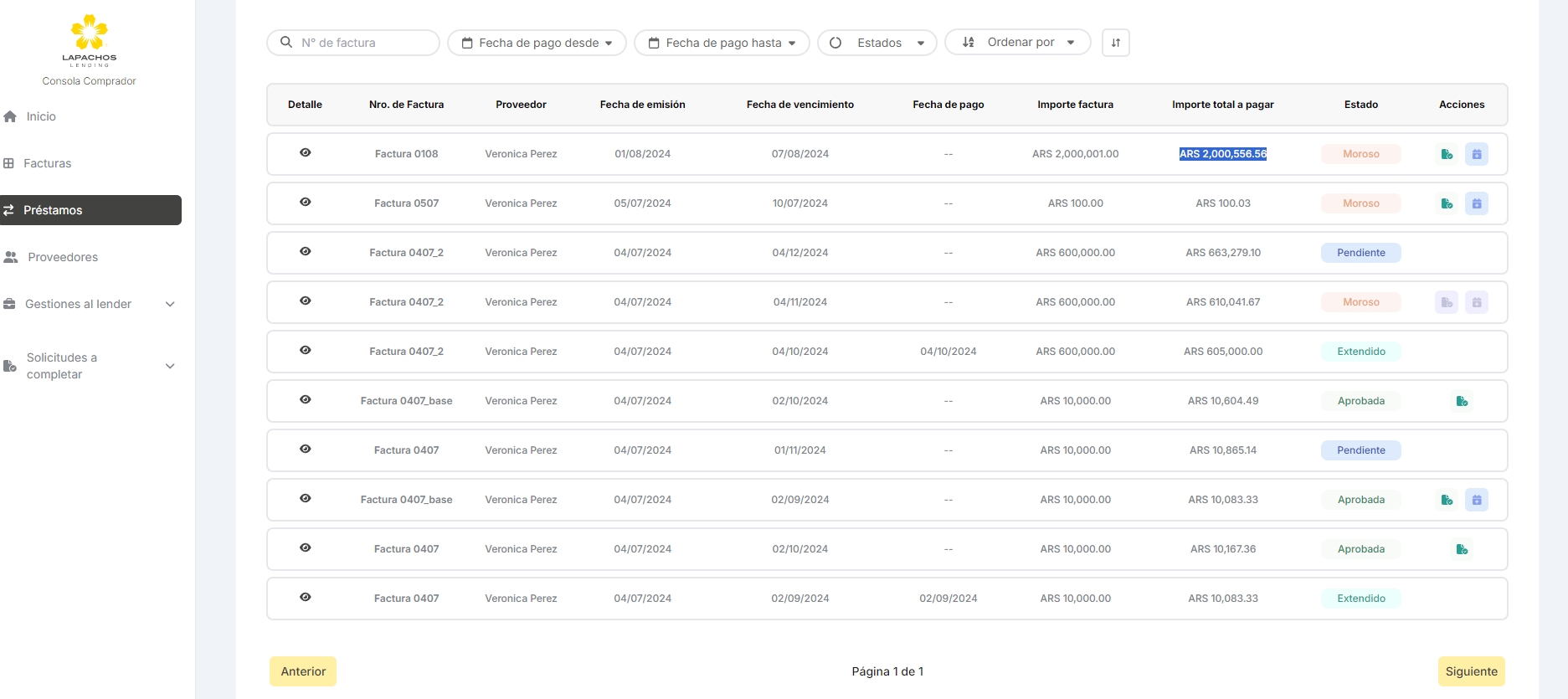The image size is (1568, 699).
Task: Toggle the sort direction arrows button
Action: tap(1116, 43)
